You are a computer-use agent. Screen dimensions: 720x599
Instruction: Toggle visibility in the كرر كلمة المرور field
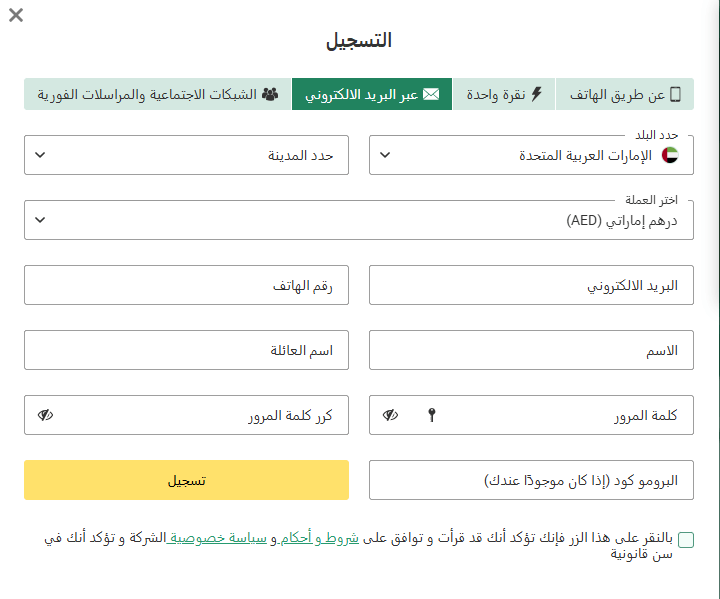[45, 415]
